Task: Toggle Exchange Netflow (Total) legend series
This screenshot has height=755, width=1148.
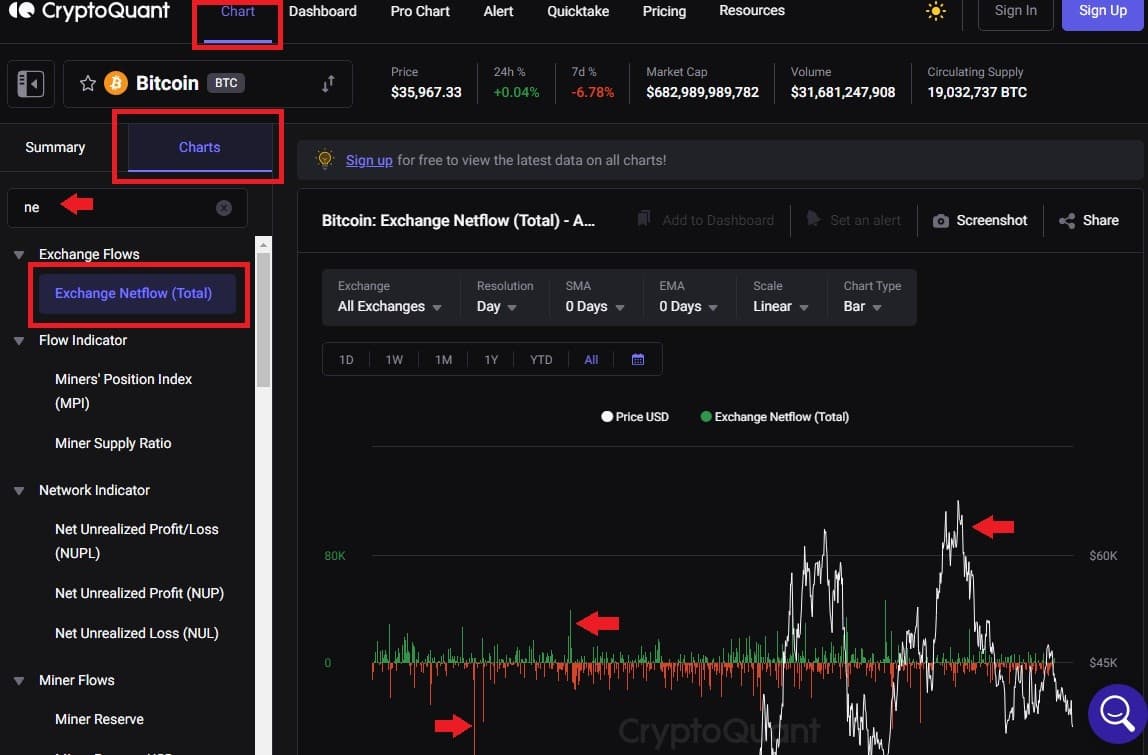Action: (x=775, y=417)
